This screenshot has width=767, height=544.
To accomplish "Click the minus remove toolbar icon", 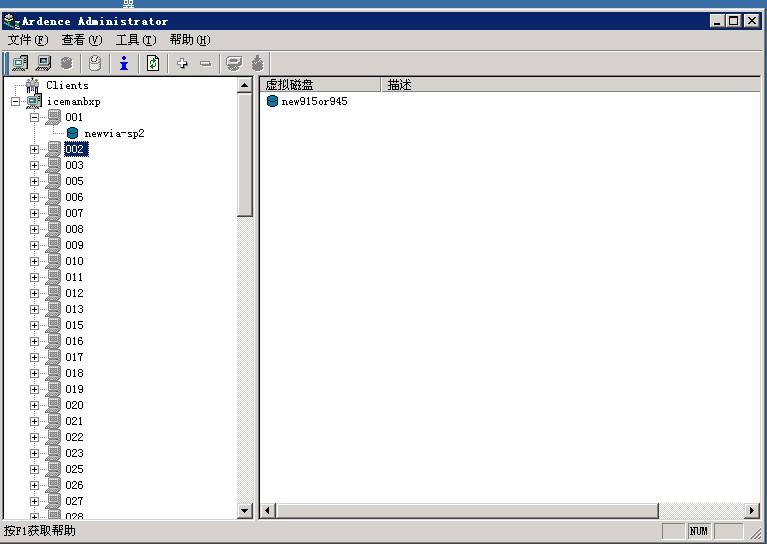I will [205, 63].
